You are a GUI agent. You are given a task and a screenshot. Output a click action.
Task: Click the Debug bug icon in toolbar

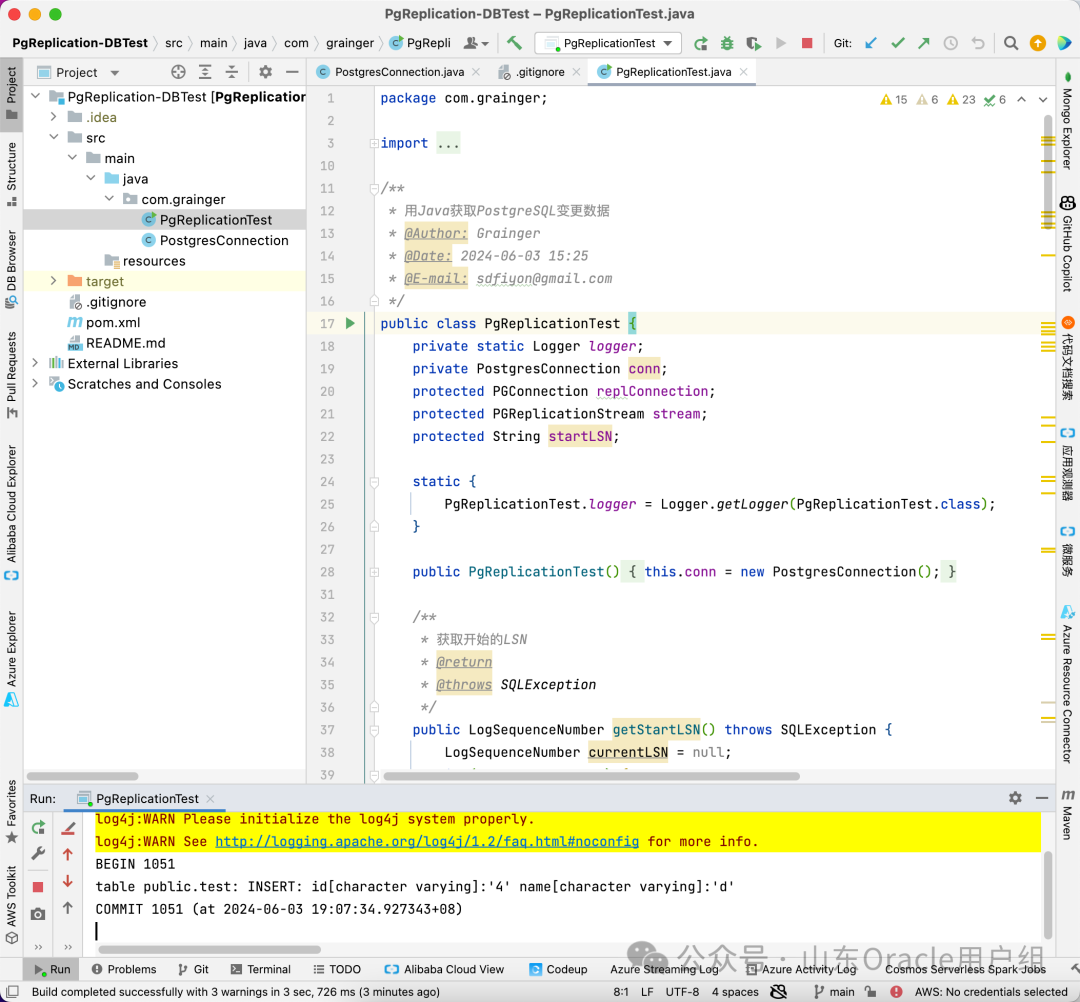[727, 43]
